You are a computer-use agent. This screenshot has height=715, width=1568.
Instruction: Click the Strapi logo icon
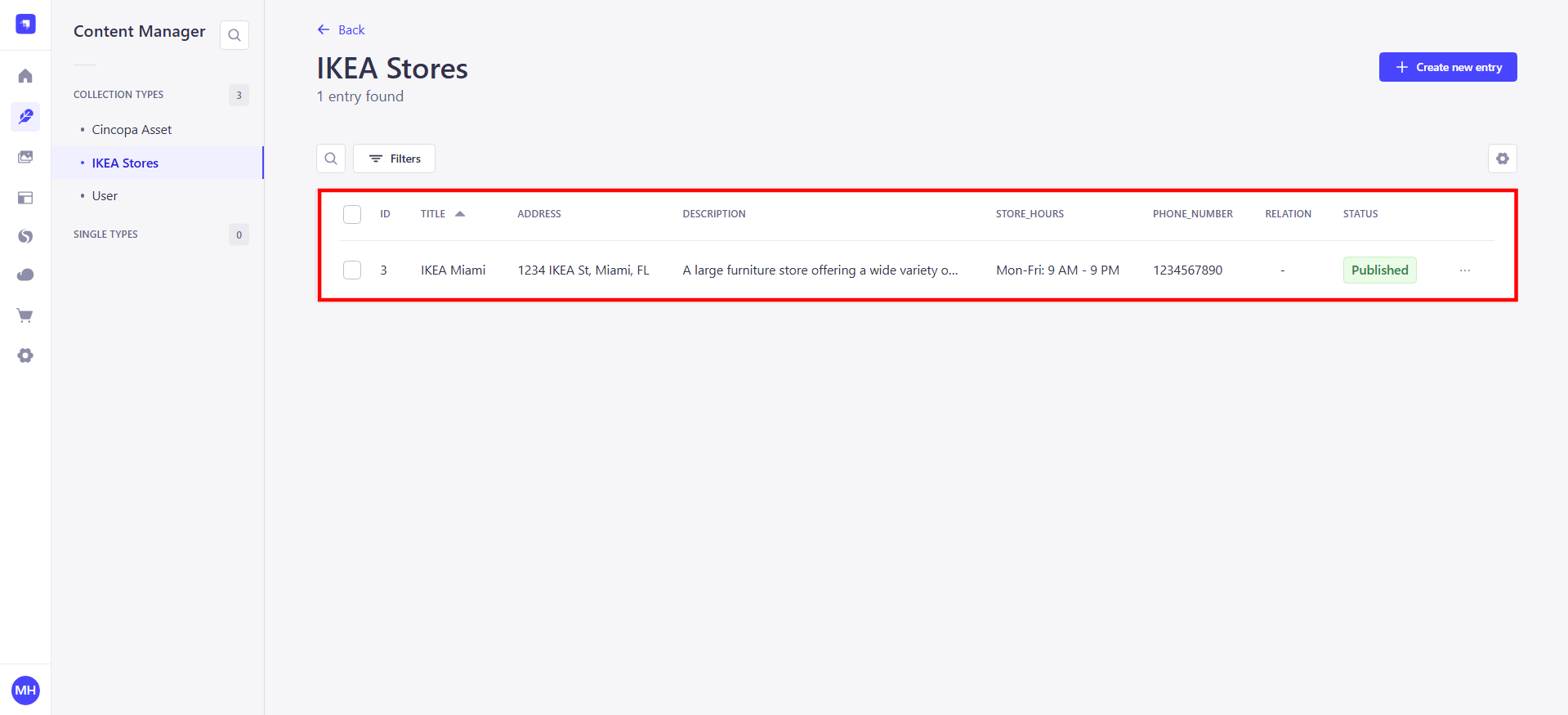(x=25, y=24)
